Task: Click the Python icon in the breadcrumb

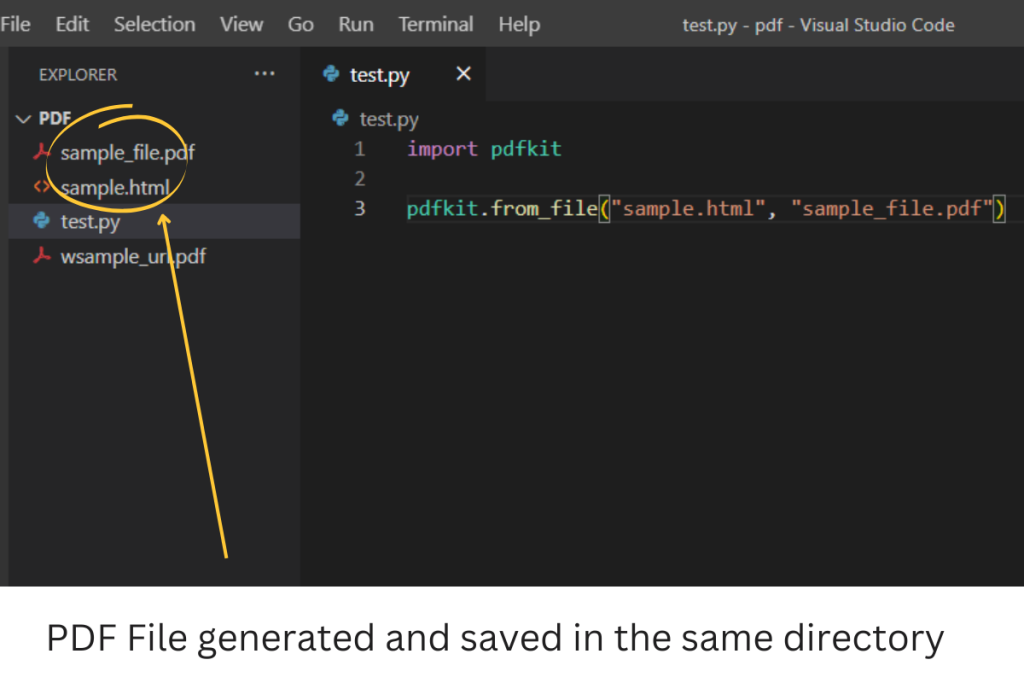Action: pyautogui.click(x=340, y=119)
